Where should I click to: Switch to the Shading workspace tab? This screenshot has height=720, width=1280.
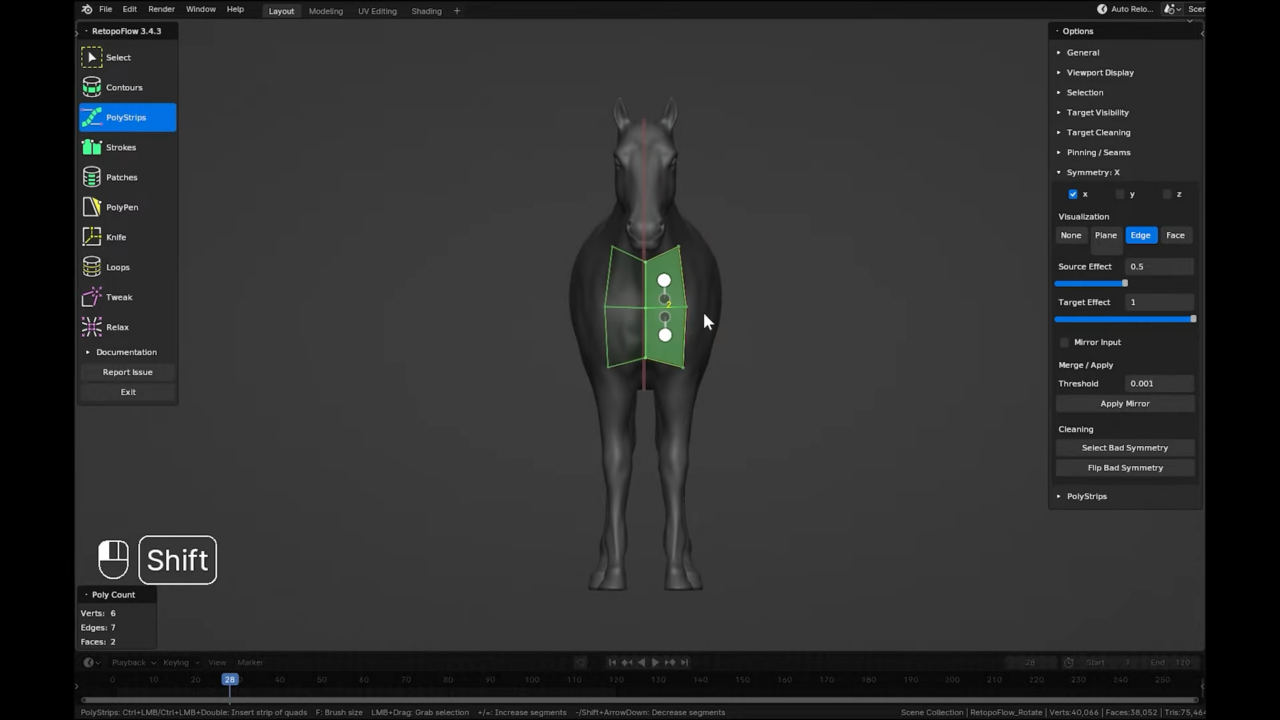click(426, 11)
